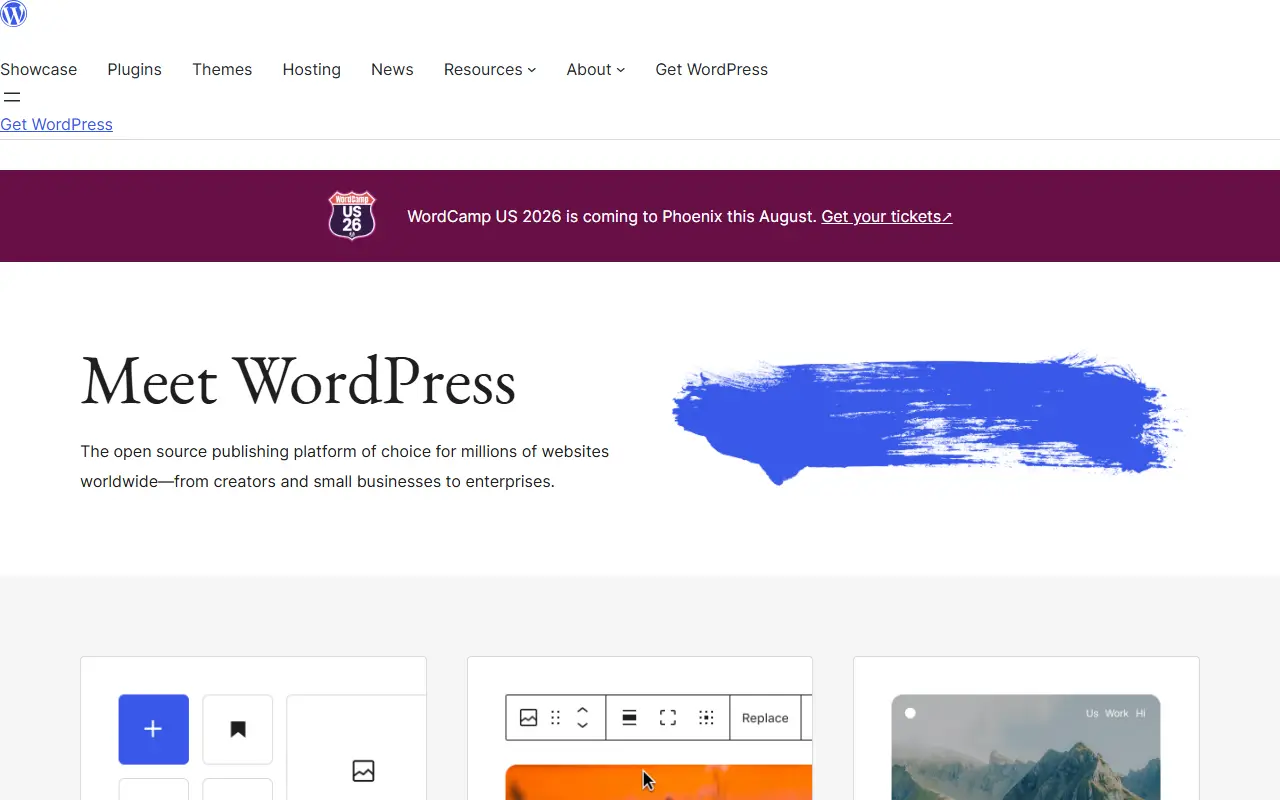Click the Replace button in block toolbar
1280x800 pixels.
(765, 718)
